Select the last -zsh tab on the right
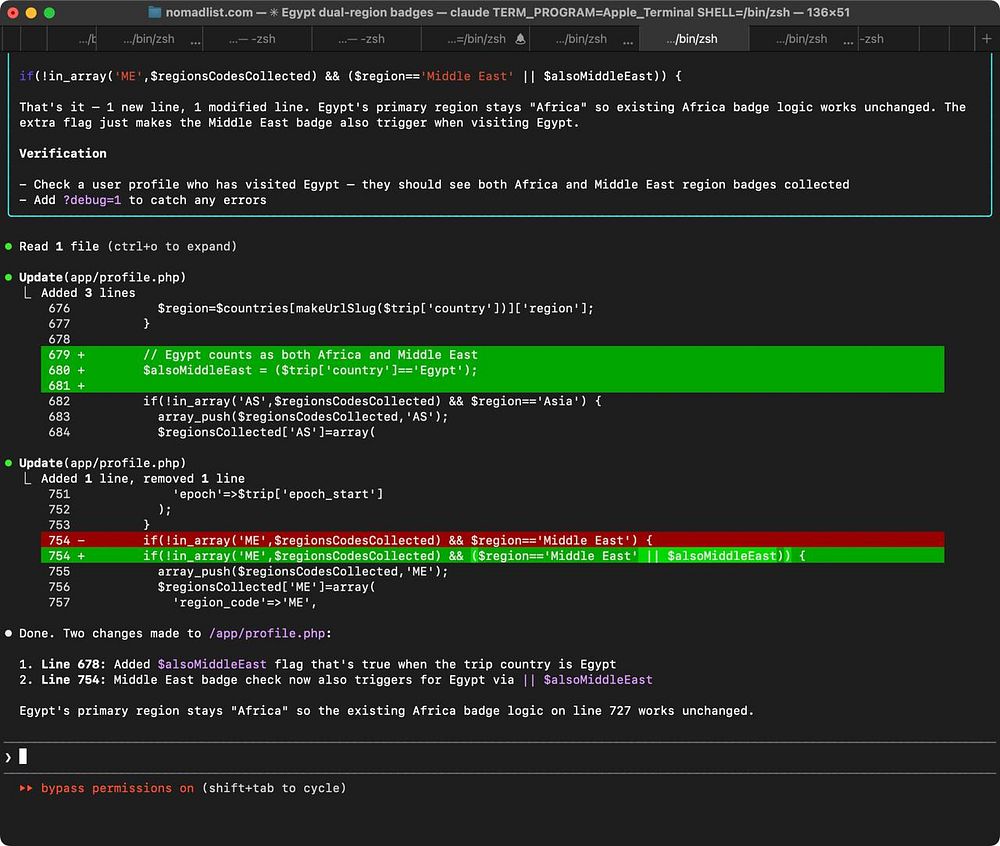This screenshot has height=846, width=1000. (871, 39)
